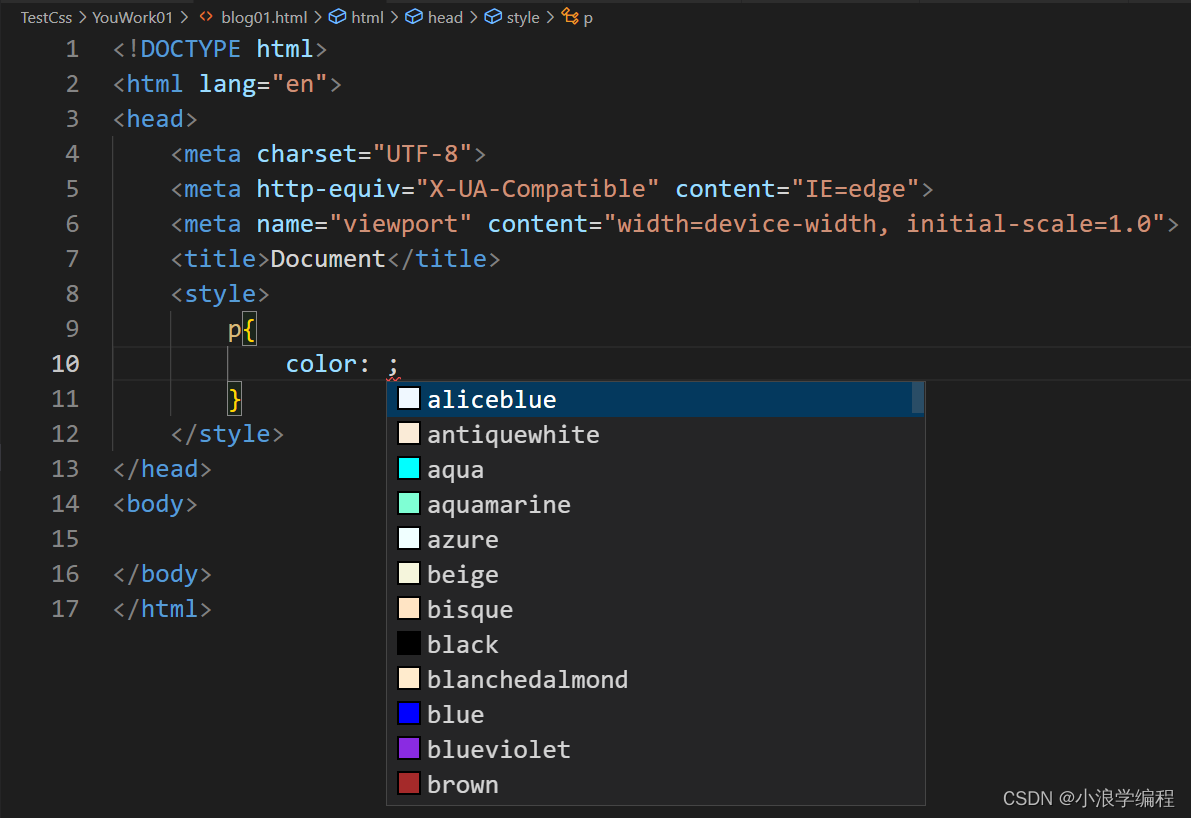
Task: Click the viewport meta name value
Action: (x=400, y=224)
